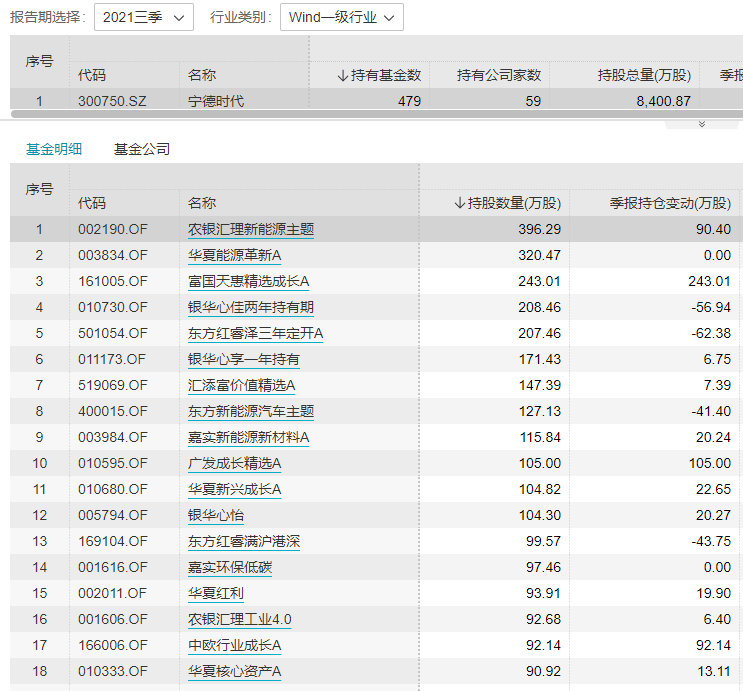743x691 pixels.
Task: Collapse panel with double-chevron icon
Action: pyautogui.click(x=702, y=124)
